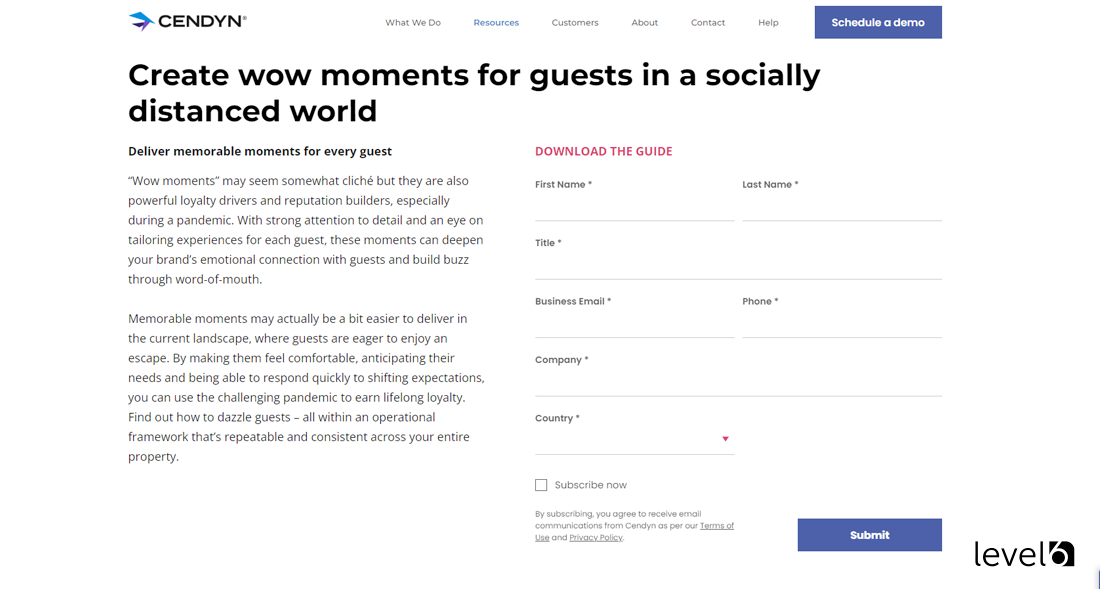Open the Terms of Use link

point(717,525)
